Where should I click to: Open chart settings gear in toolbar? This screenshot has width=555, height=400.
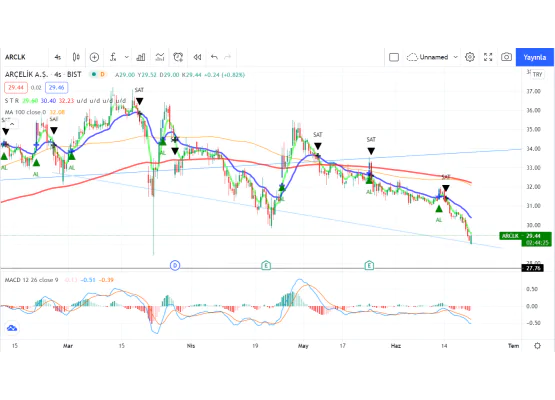pyautogui.click(x=470, y=57)
